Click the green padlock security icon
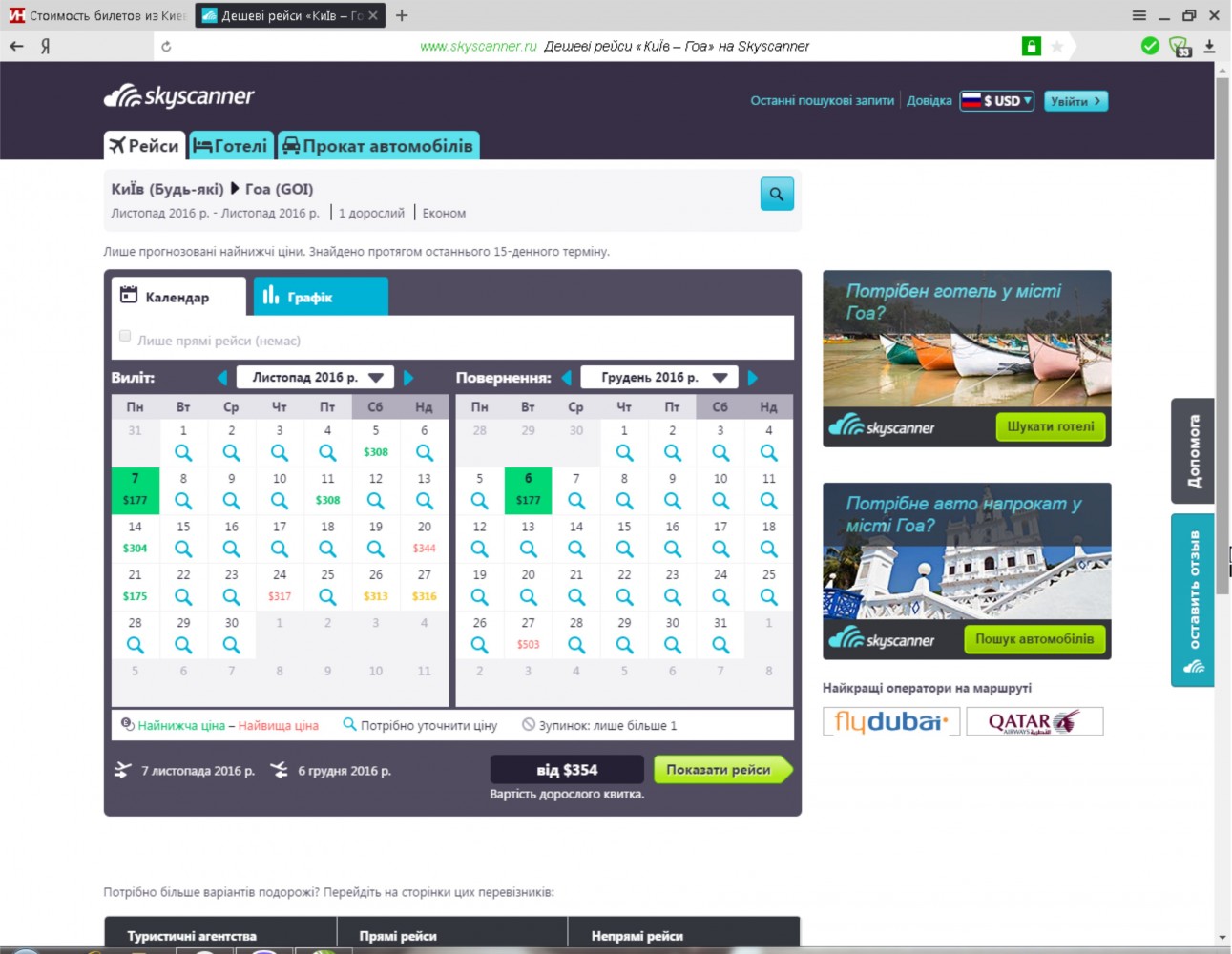The height and width of the screenshot is (954, 1232). point(1031,46)
